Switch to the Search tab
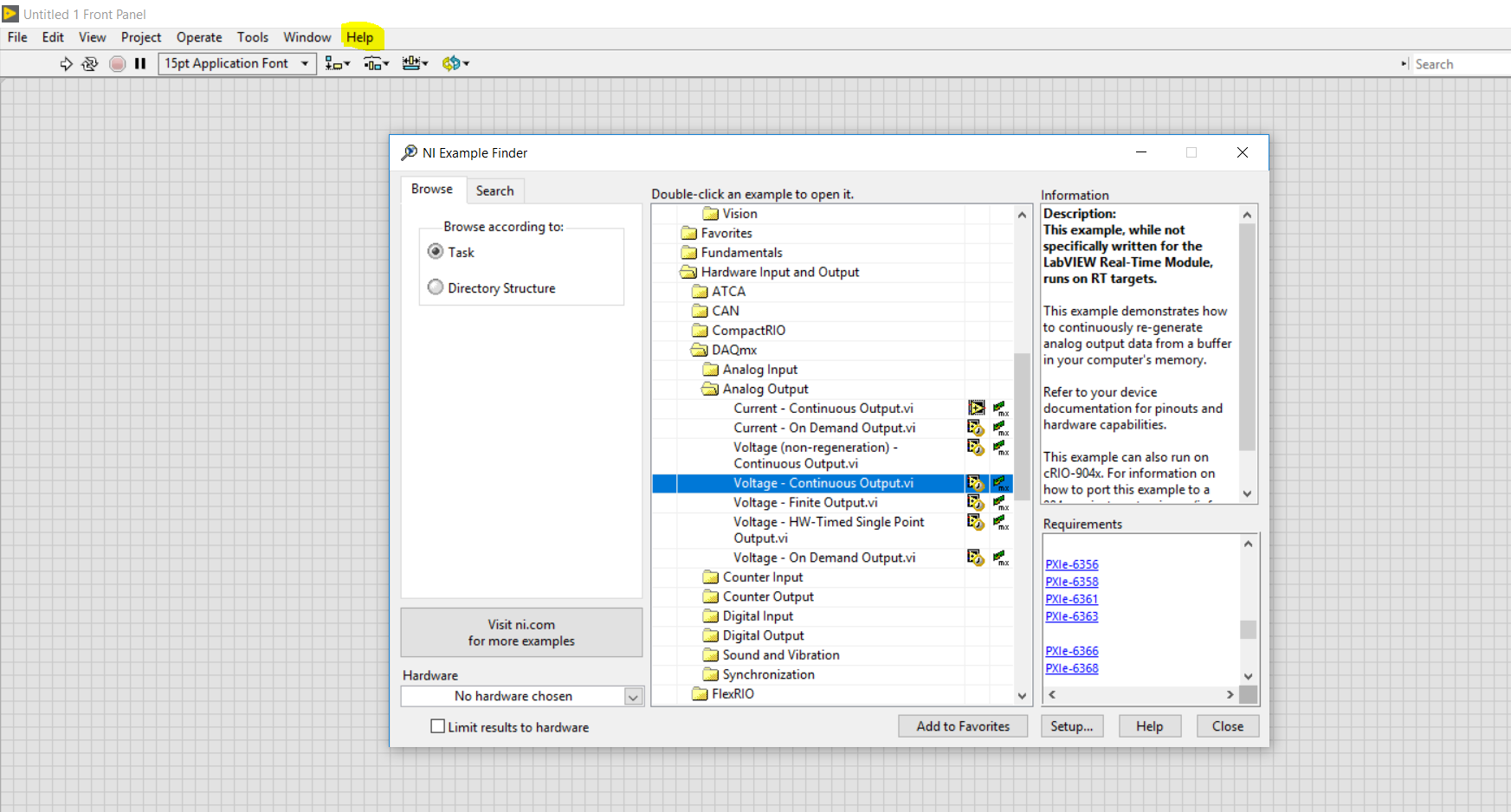 pyautogui.click(x=494, y=190)
